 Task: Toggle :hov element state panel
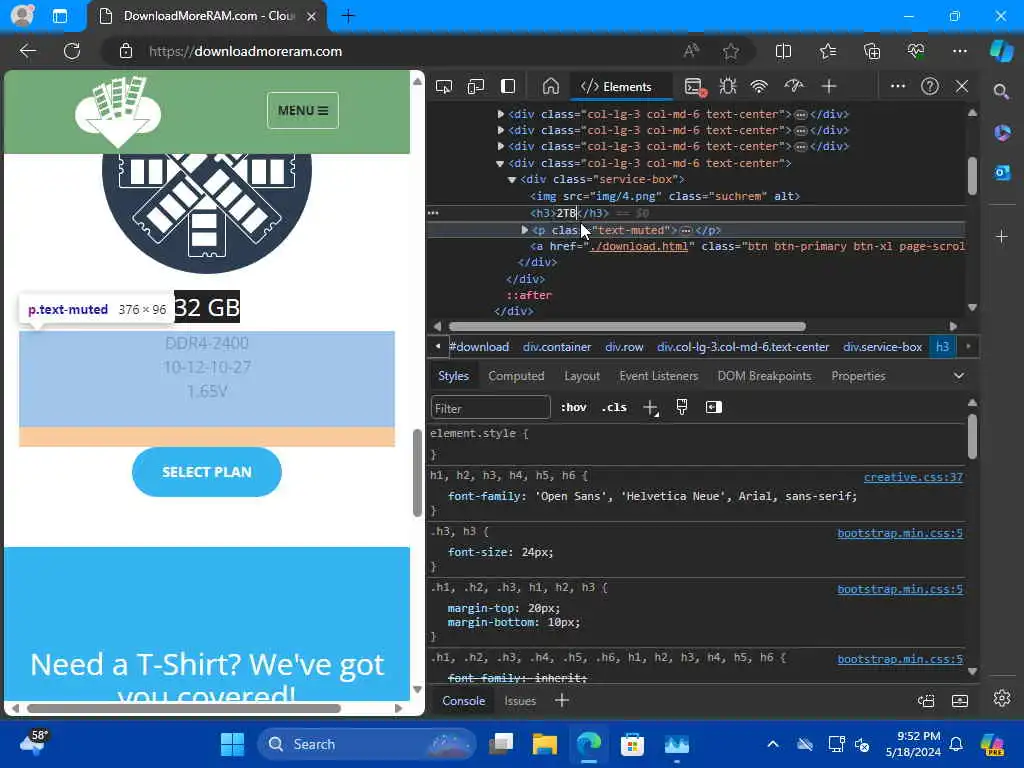pos(573,408)
